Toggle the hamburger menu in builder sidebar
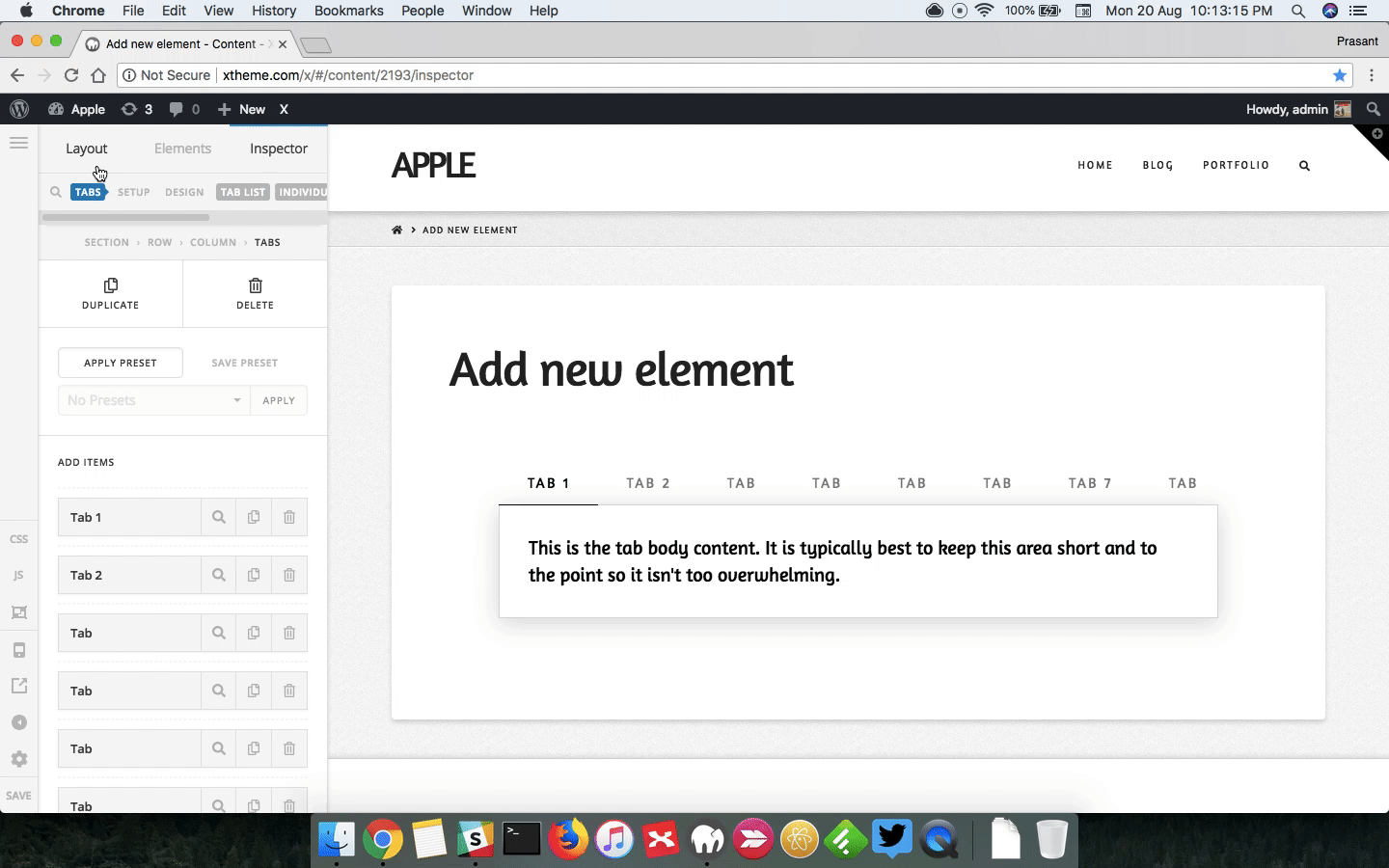The image size is (1389, 868). coord(18,143)
